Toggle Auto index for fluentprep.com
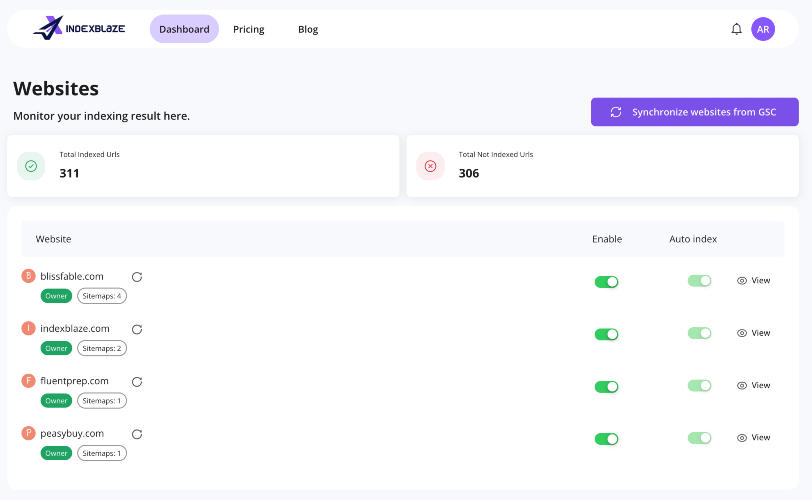812x500 pixels. [700, 385]
